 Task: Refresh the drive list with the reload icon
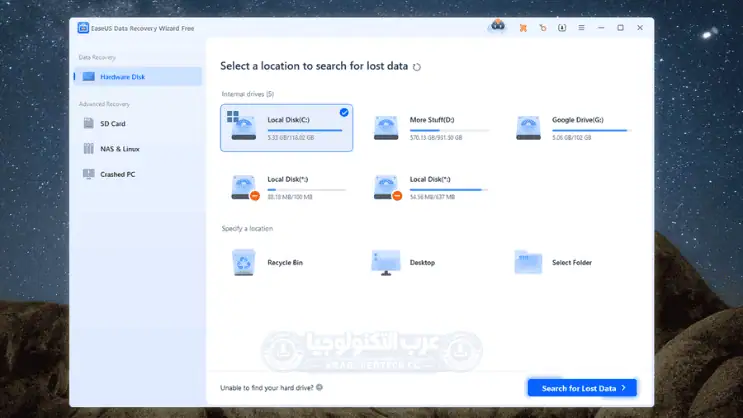coord(417,67)
